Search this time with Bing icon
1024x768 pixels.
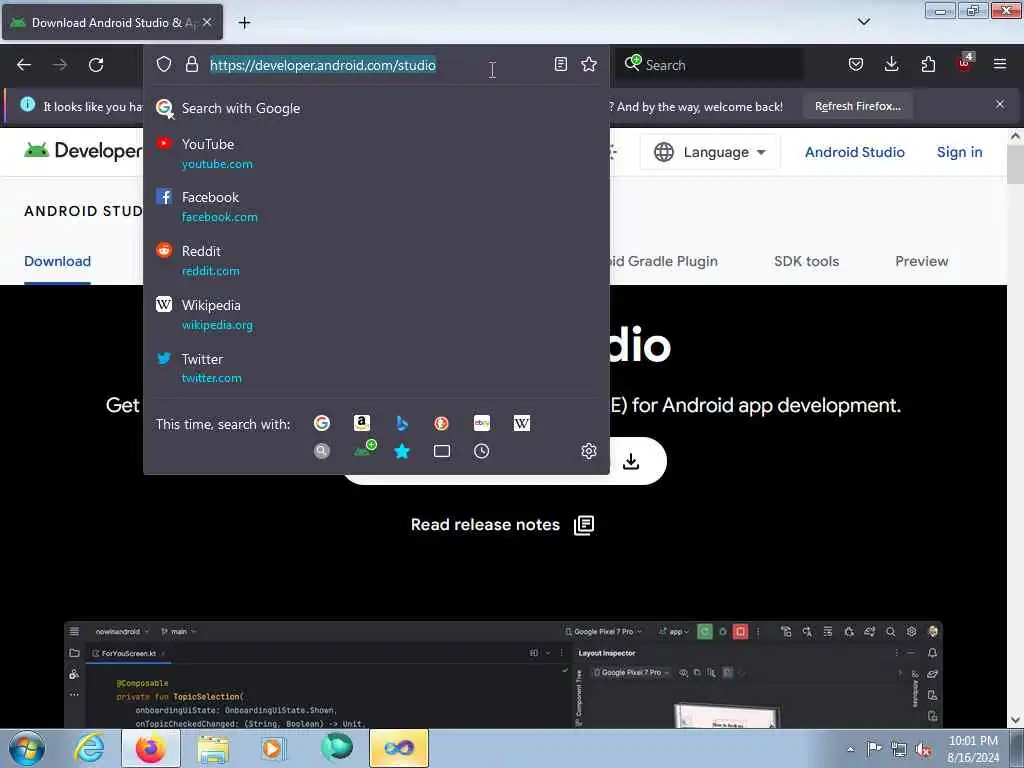point(402,423)
